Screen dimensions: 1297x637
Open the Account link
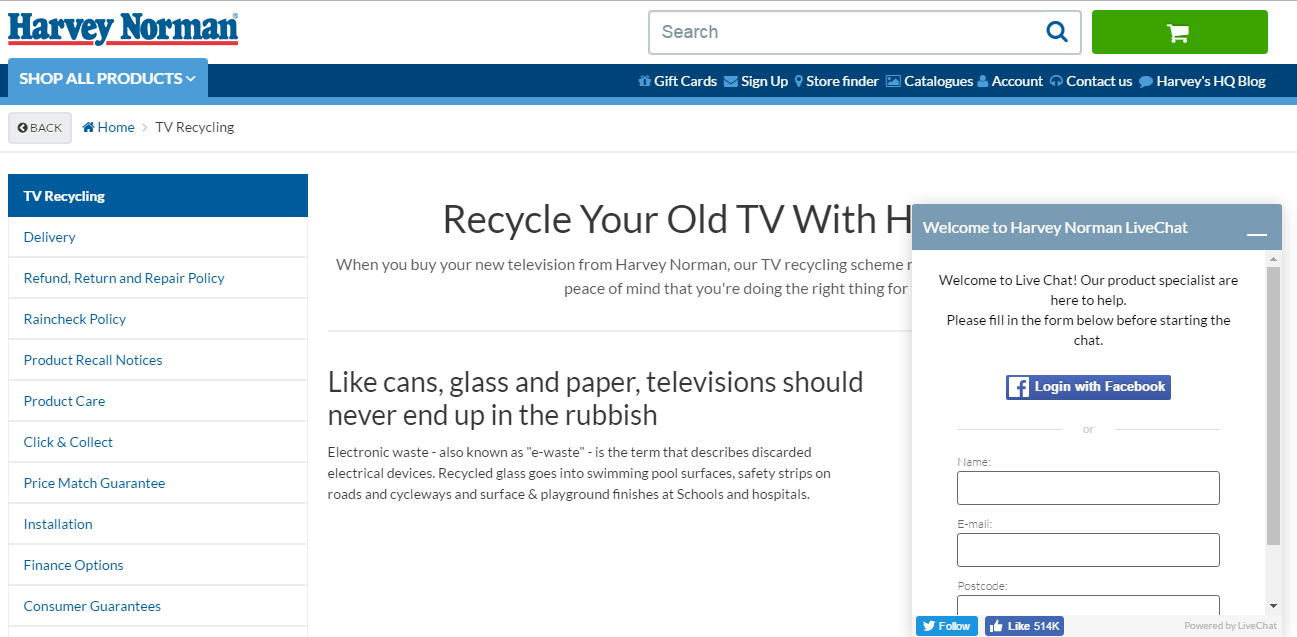point(1010,81)
